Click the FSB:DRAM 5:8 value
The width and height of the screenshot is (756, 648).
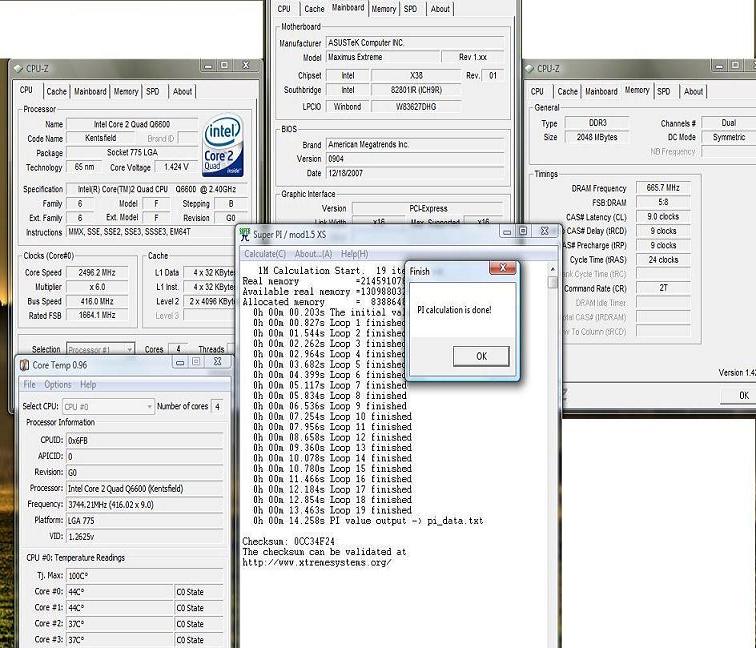click(x=663, y=202)
